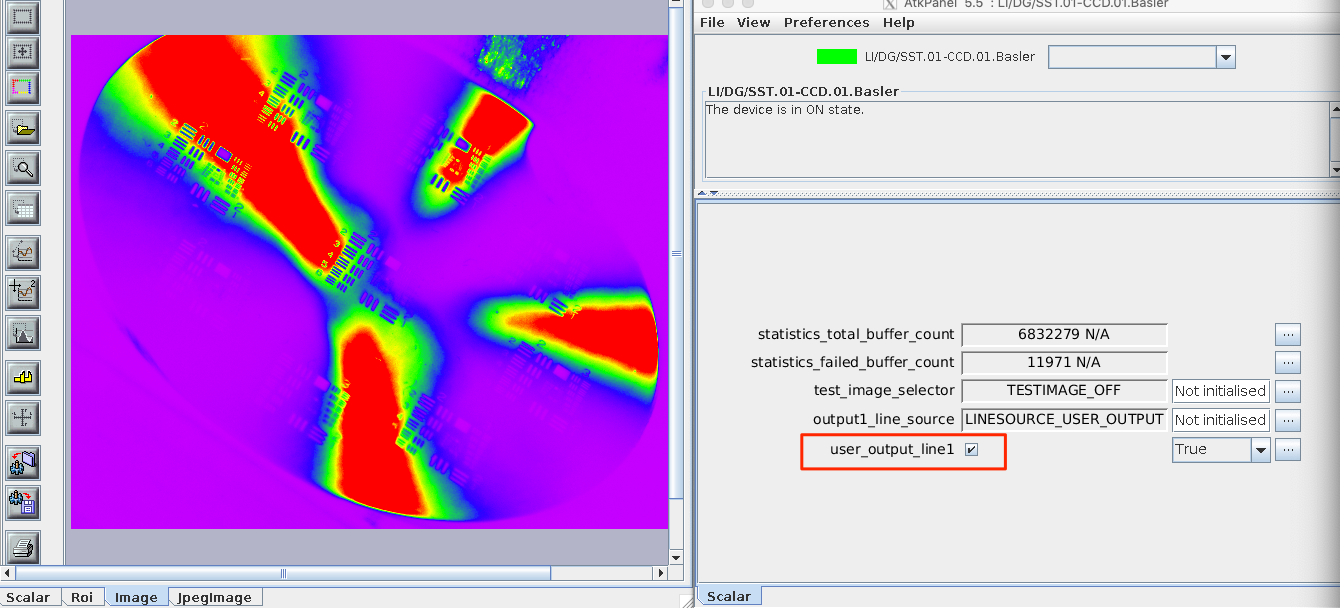Open the Preferences menu
The image size is (1340, 608).
pyautogui.click(x=827, y=22)
